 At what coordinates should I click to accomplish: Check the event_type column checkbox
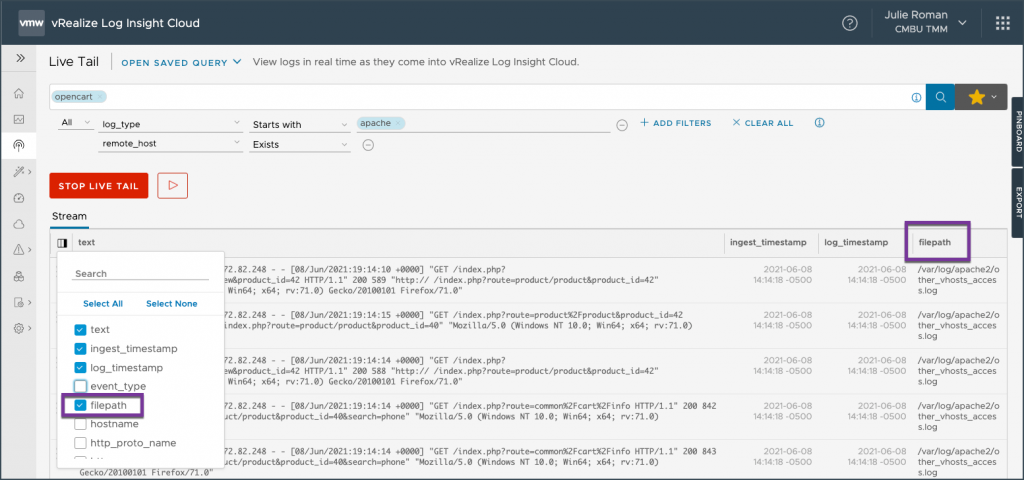pos(80,386)
